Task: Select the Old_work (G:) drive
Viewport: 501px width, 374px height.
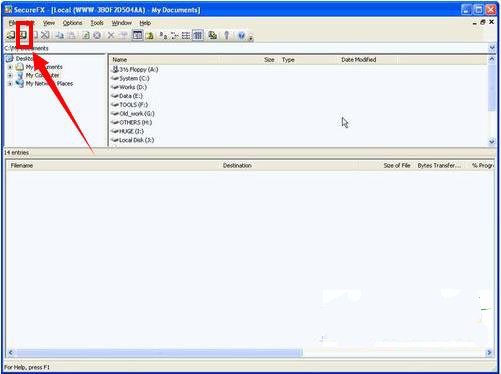Action: (133, 114)
